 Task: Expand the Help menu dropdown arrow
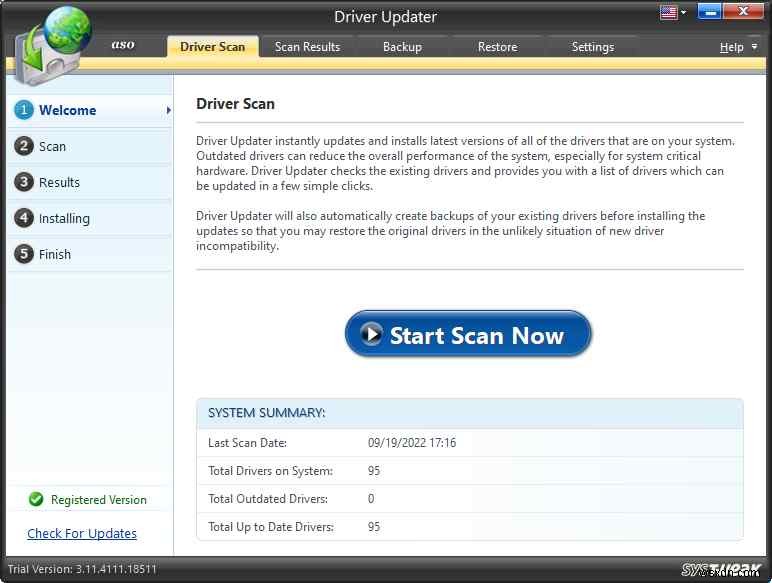click(754, 47)
